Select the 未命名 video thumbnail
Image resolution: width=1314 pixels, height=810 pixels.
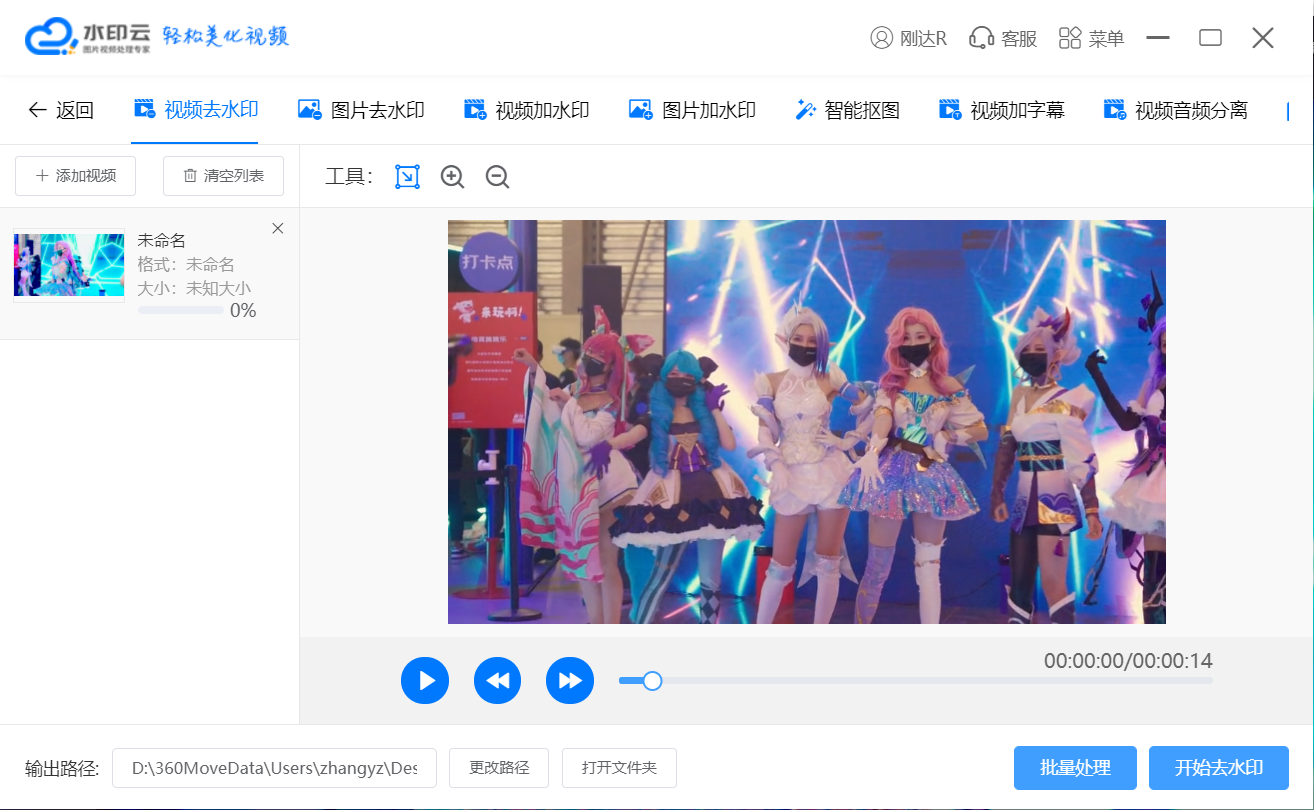tap(69, 265)
